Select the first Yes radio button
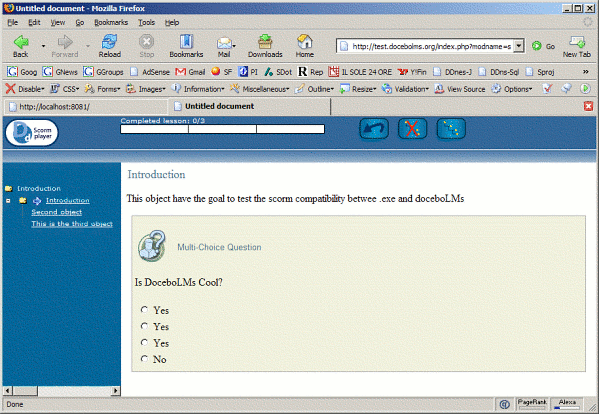 point(144,309)
